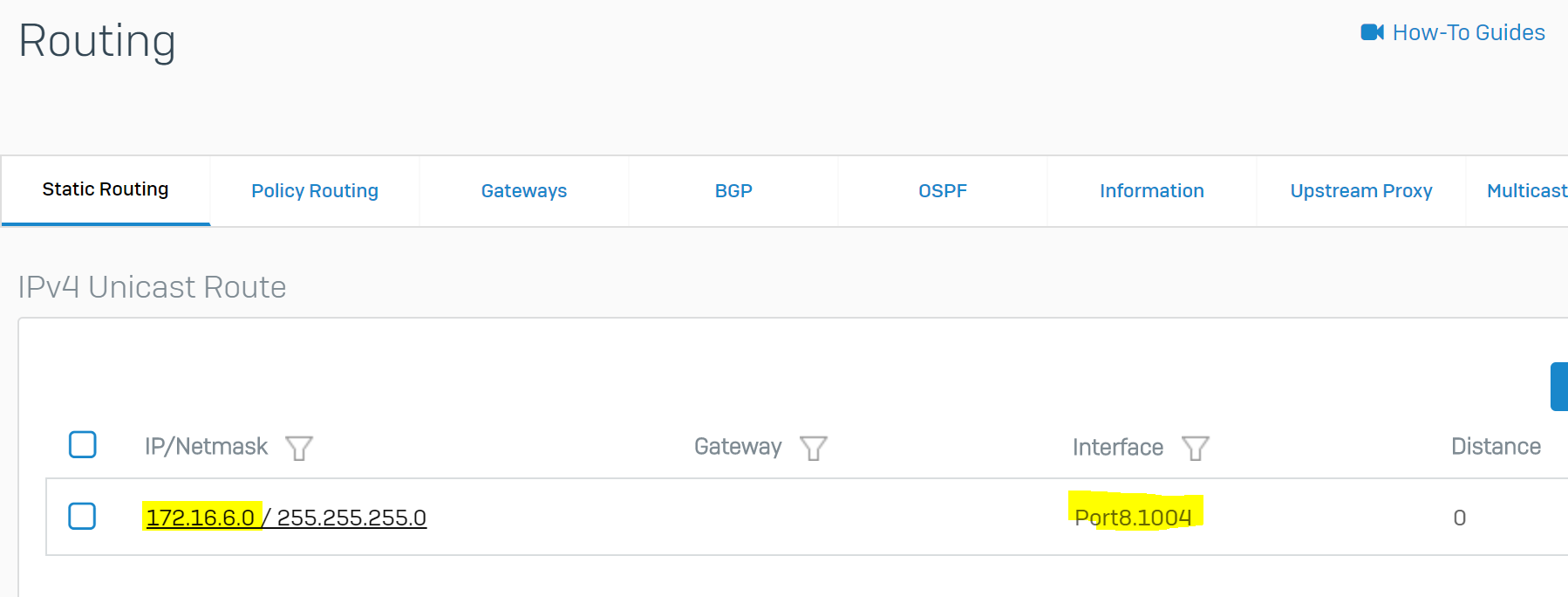Select the OSPF tab
The height and width of the screenshot is (597, 1568).
pos(943,191)
